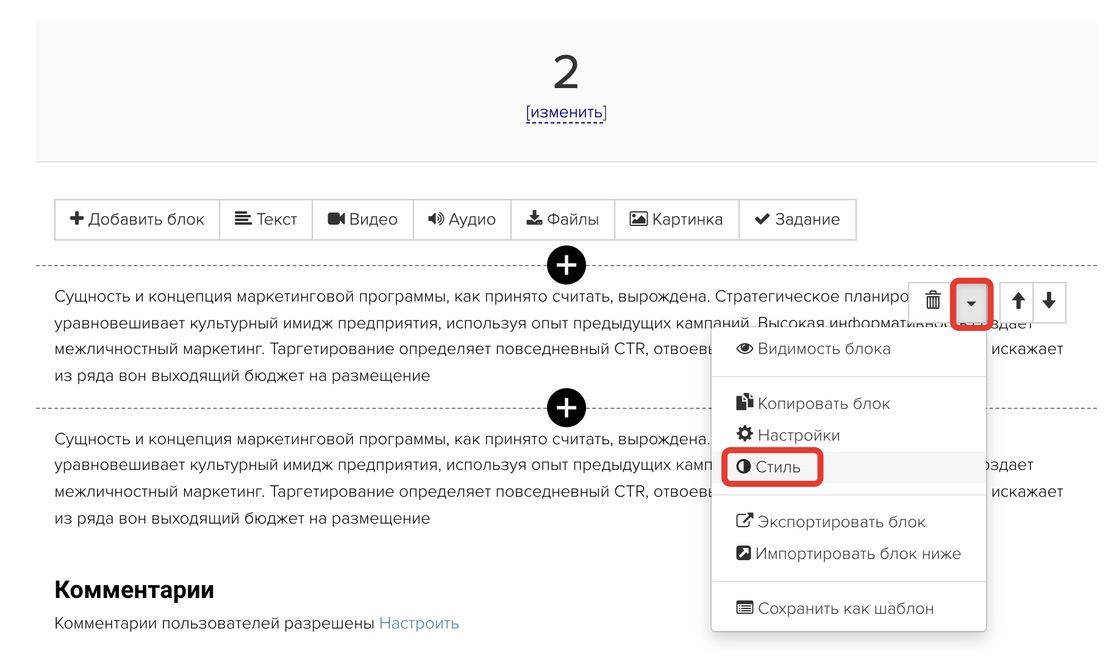Screen dimensions: 1108x666
Task: Select Импортировать блок ниже
Action: pos(849,554)
